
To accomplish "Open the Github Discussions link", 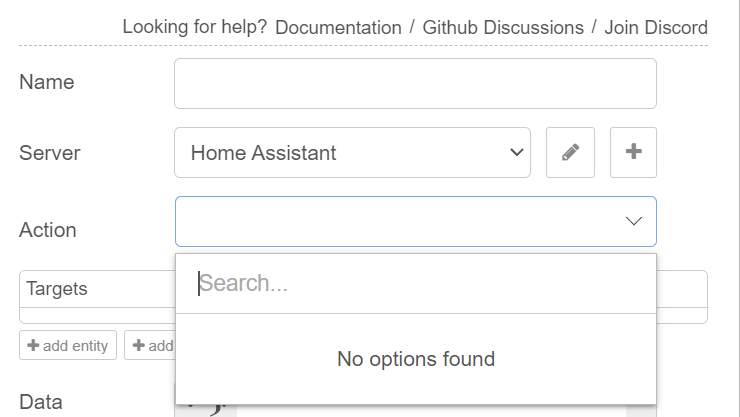I will [503, 27].
